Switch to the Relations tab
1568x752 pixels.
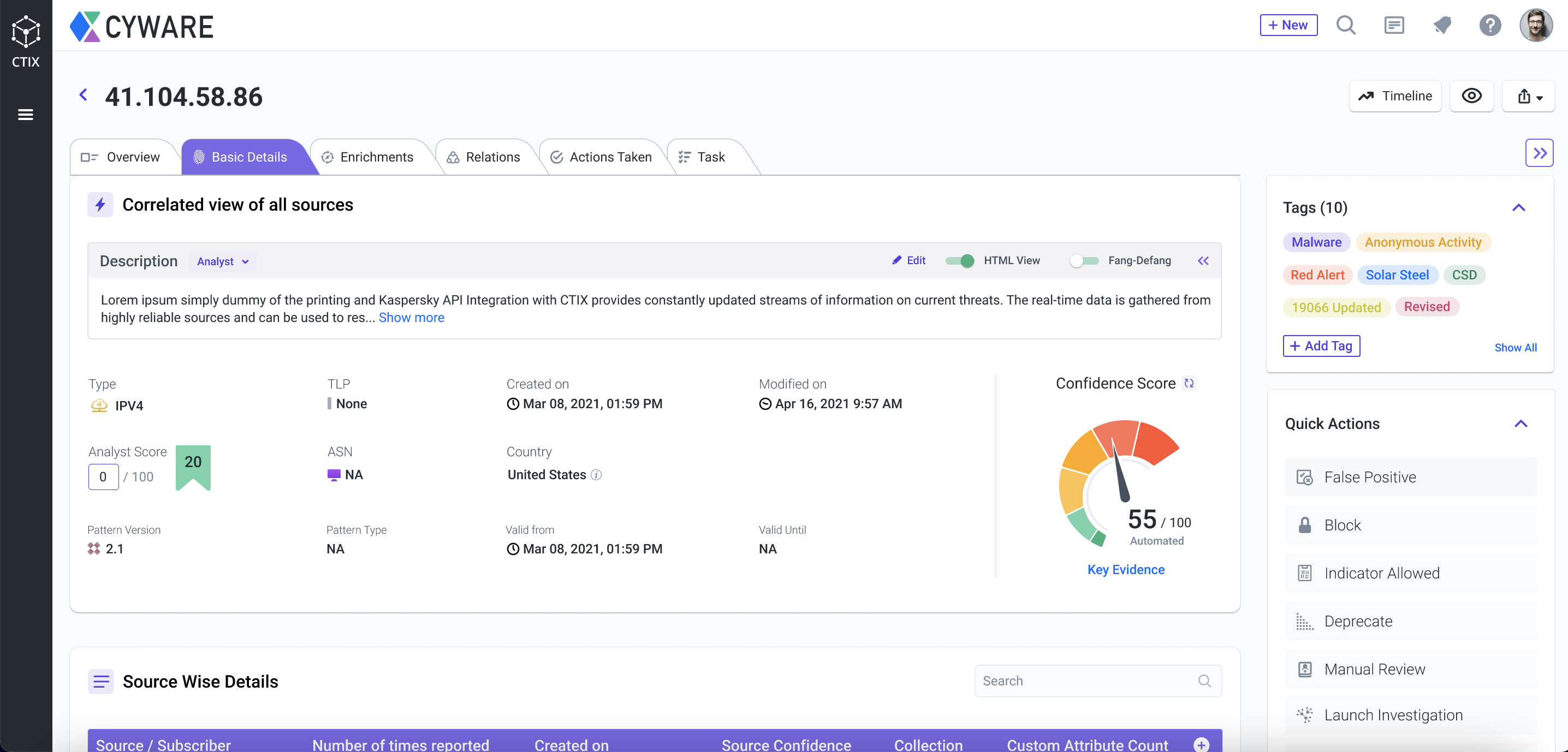coord(492,156)
